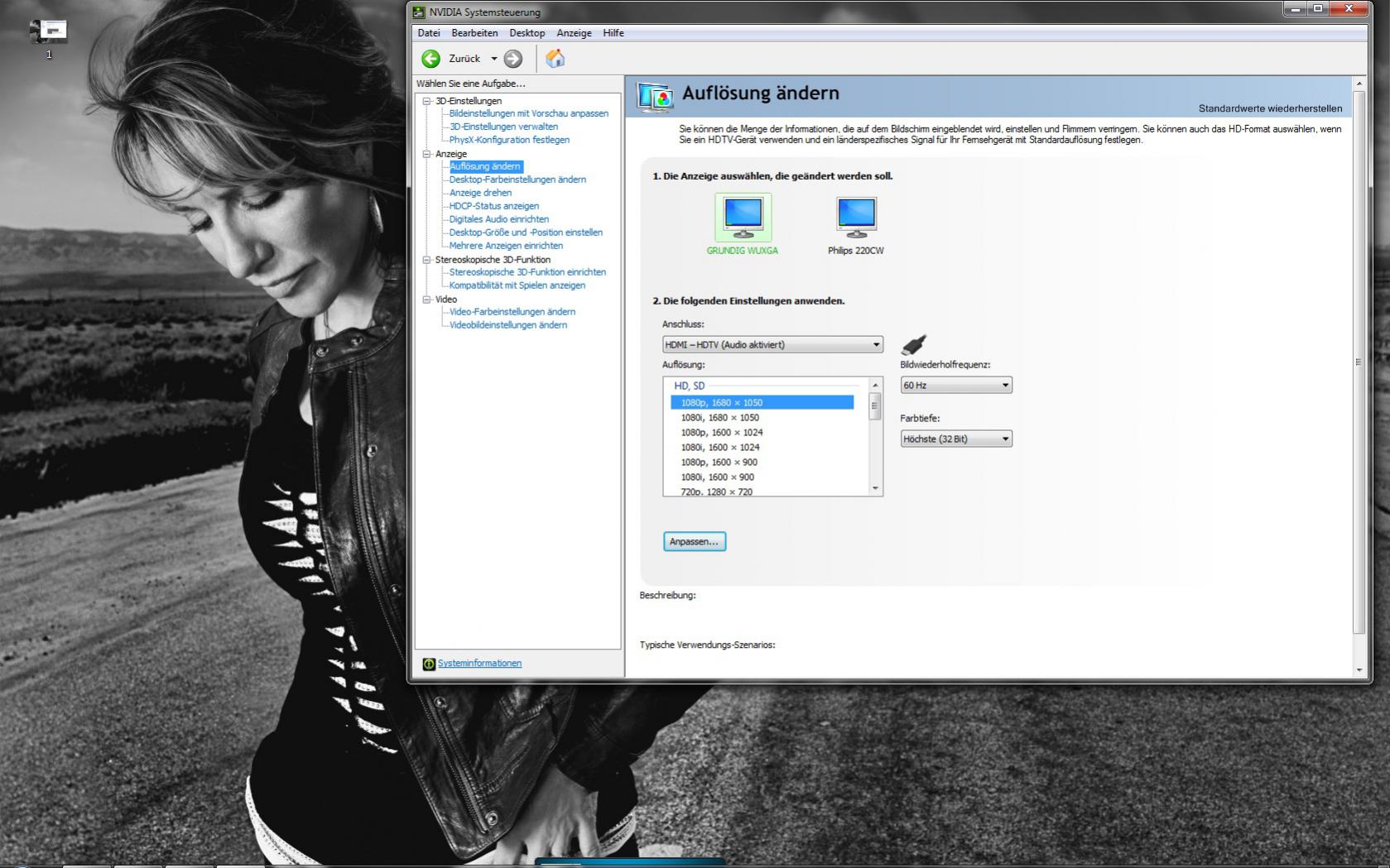Viewport: 1390px width, 868px height.
Task: Collapse the Anzeige tree node
Action: click(427, 154)
